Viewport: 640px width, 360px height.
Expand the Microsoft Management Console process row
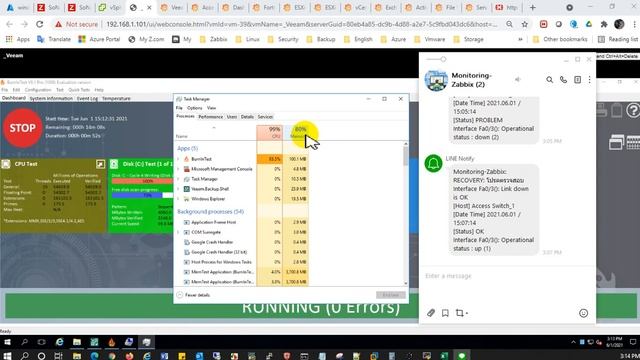point(178,169)
